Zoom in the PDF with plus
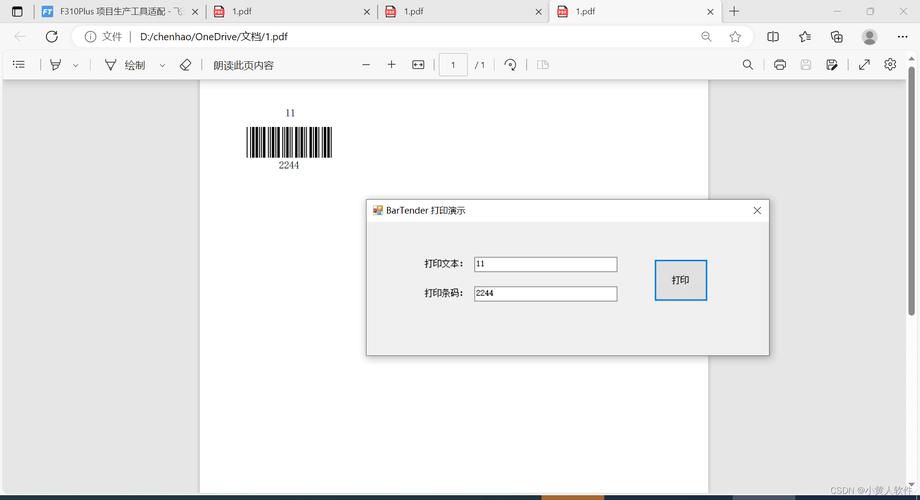 (x=391, y=65)
